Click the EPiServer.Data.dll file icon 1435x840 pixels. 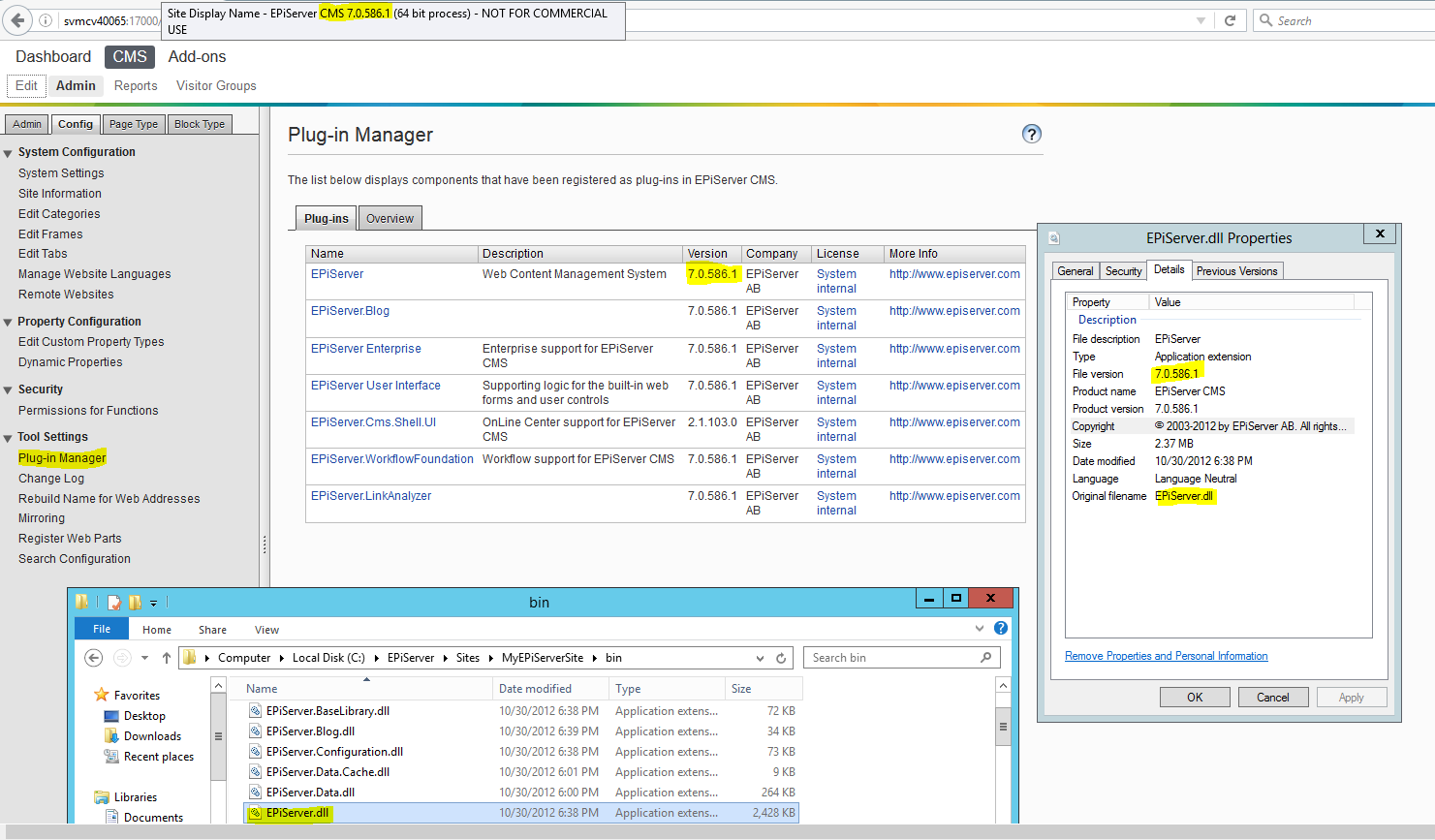pos(256,793)
